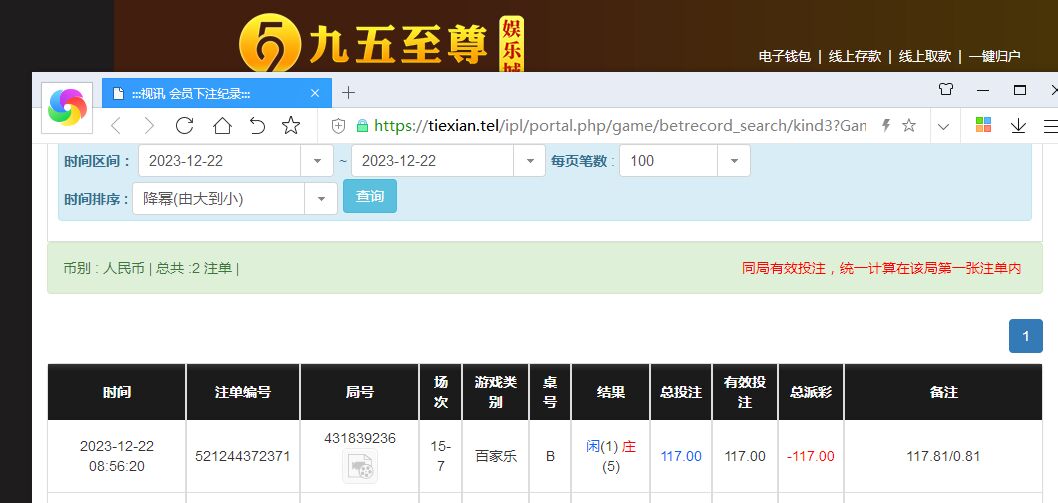This screenshot has width=1058, height=503.
Task: Click the skin shirt icon in title bar
Action: tap(946, 89)
